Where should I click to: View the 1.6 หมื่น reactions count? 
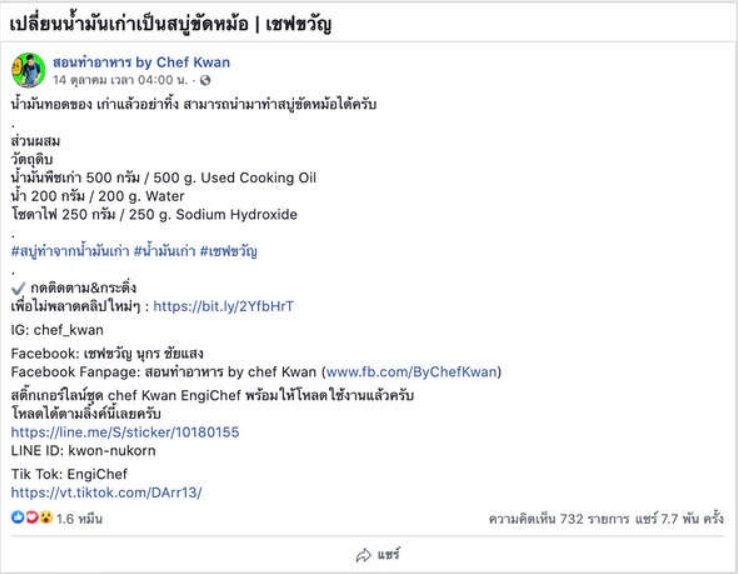coord(79,519)
